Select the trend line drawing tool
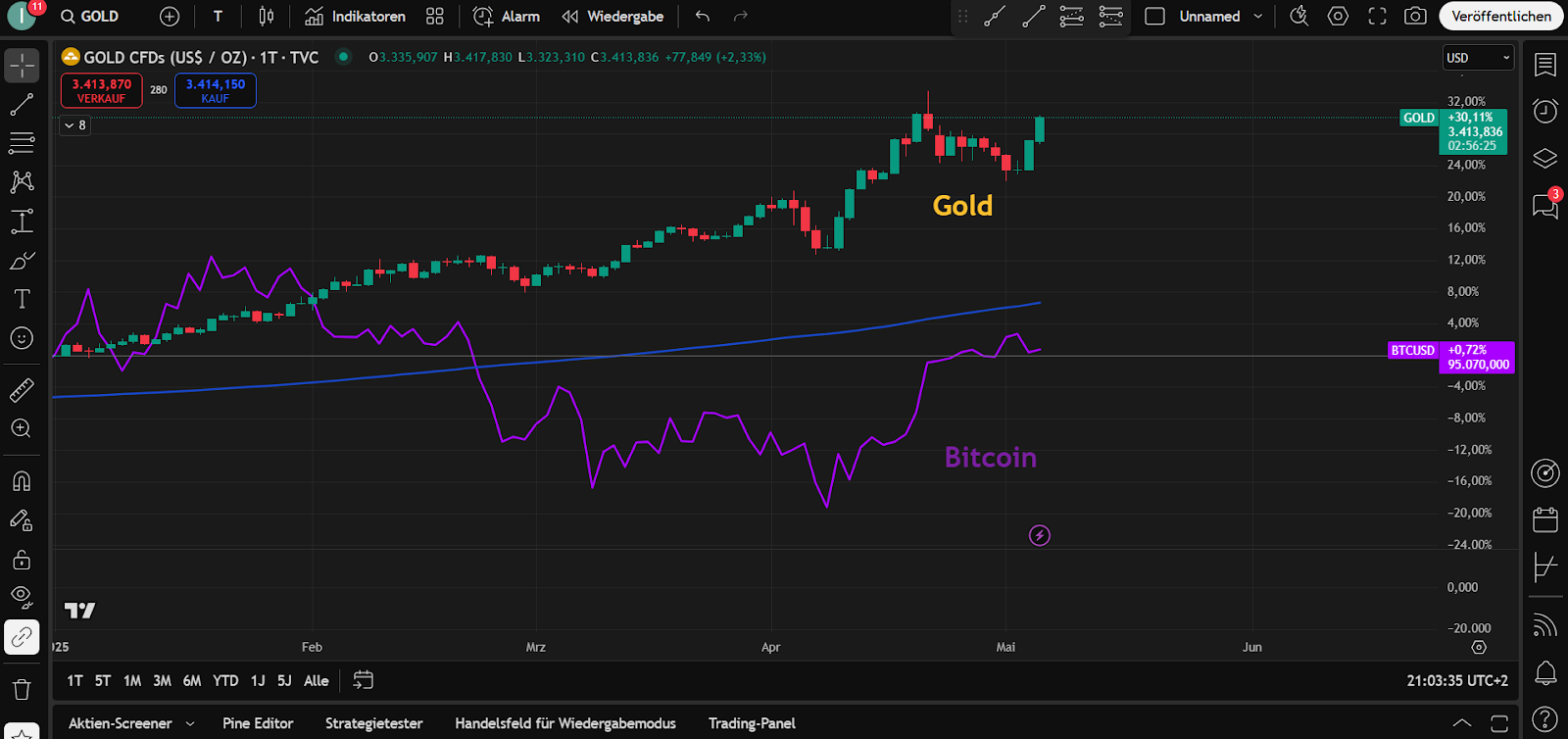Screen dimensions: 1568x739 click(22, 105)
